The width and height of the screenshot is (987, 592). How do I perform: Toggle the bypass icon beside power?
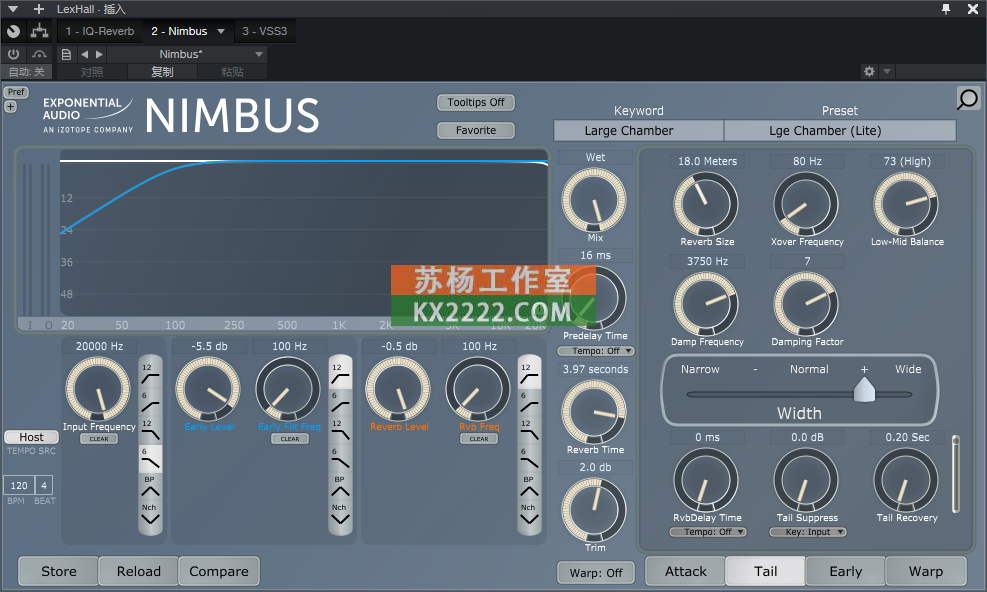coord(39,54)
